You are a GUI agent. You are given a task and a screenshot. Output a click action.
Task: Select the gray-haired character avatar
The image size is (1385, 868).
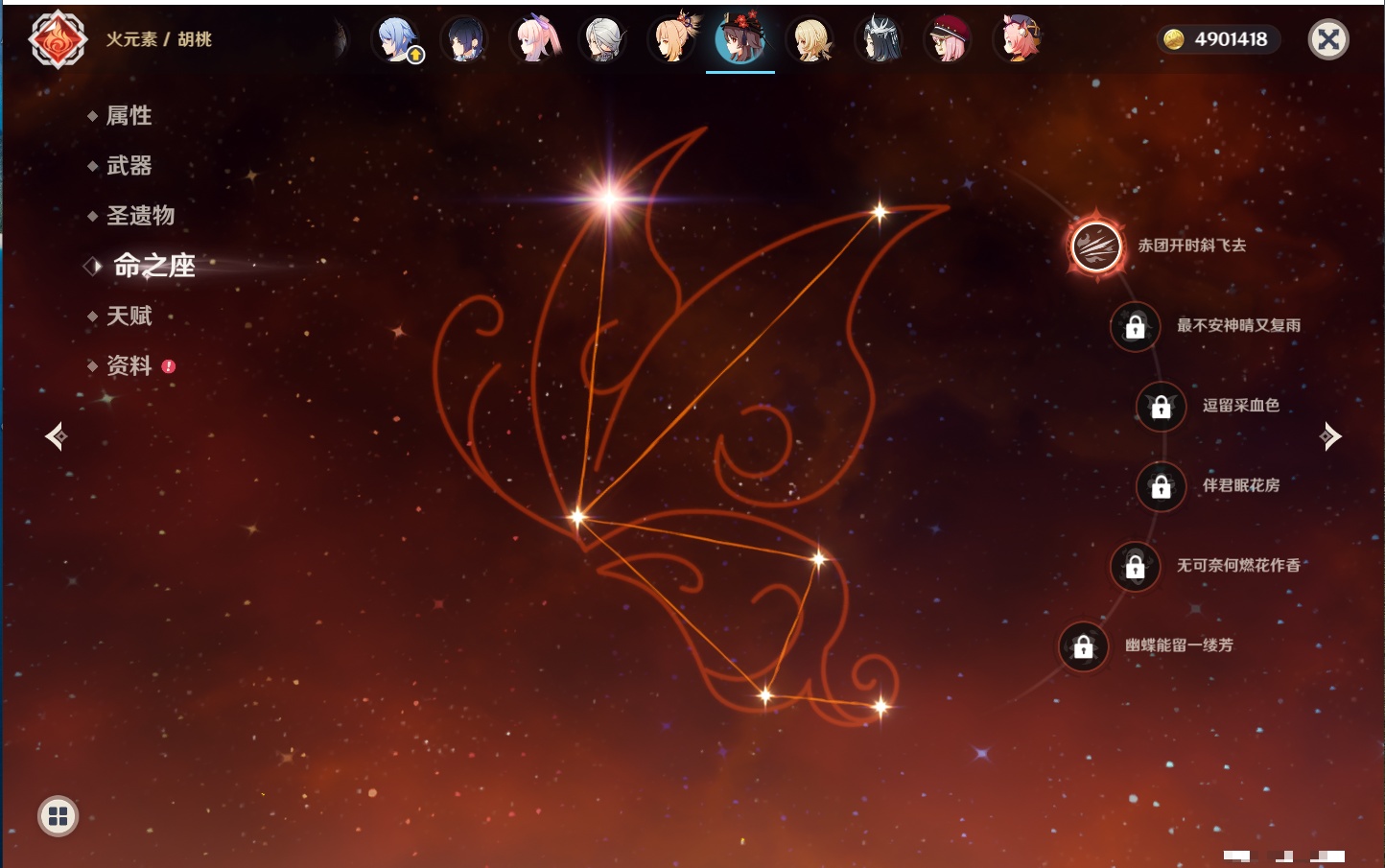pos(603,39)
